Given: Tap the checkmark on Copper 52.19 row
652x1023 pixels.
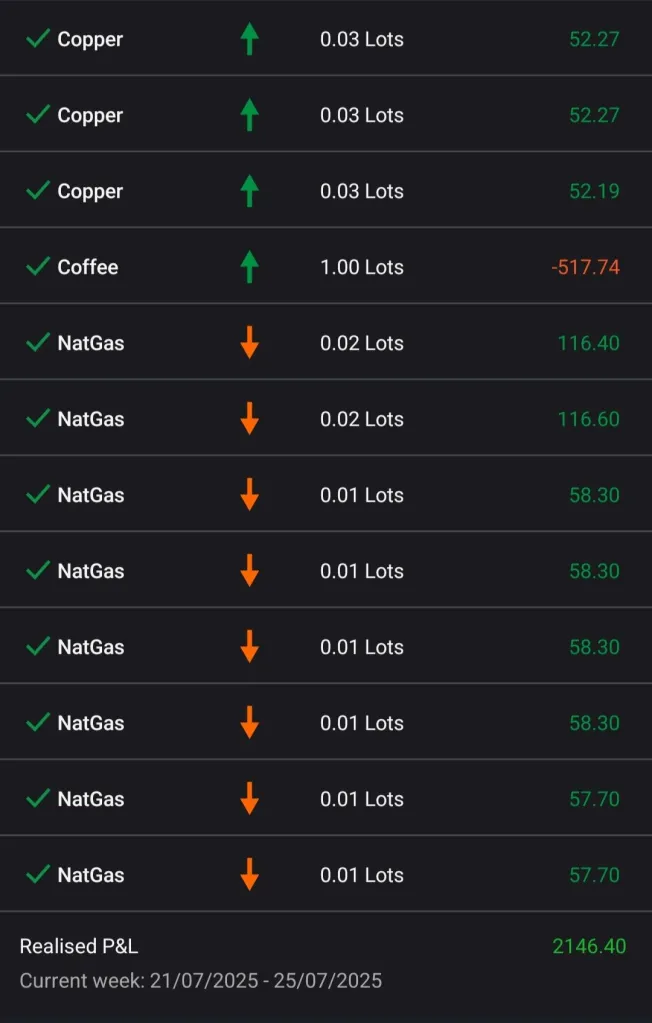Looking at the screenshot, I should click(38, 191).
